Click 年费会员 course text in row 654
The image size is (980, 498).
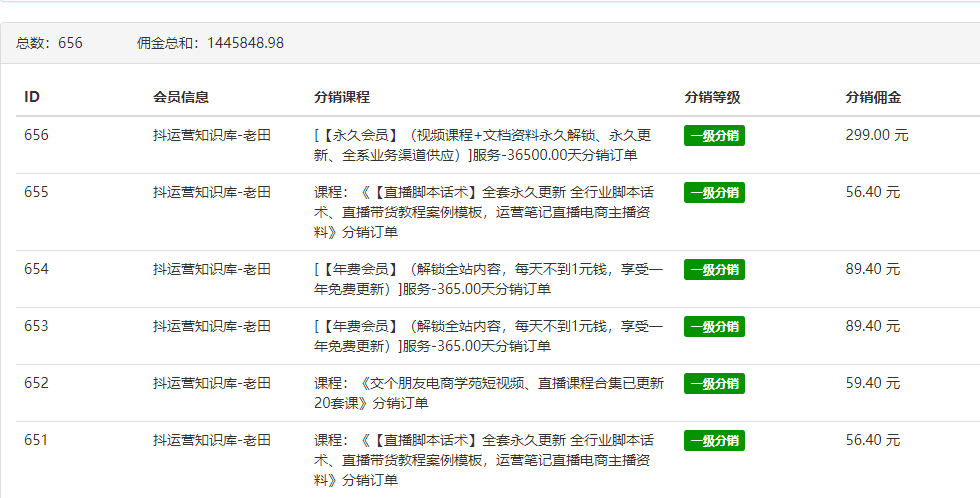[x=488, y=279]
